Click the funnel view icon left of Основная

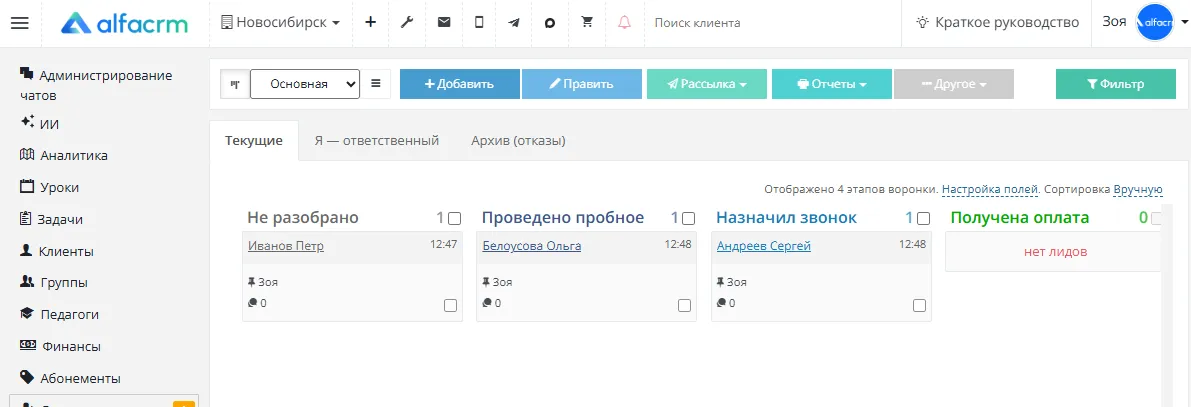[235, 84]
